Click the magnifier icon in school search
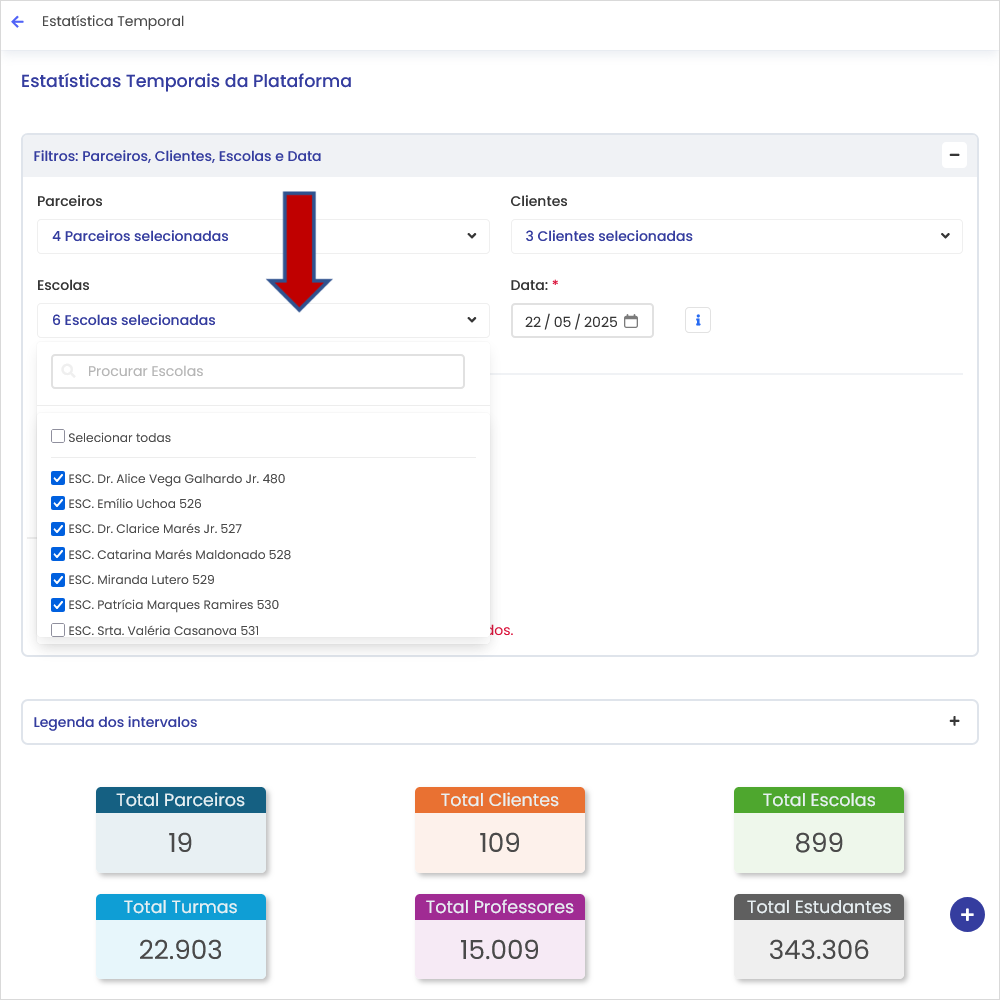 [x=69, y=371]
